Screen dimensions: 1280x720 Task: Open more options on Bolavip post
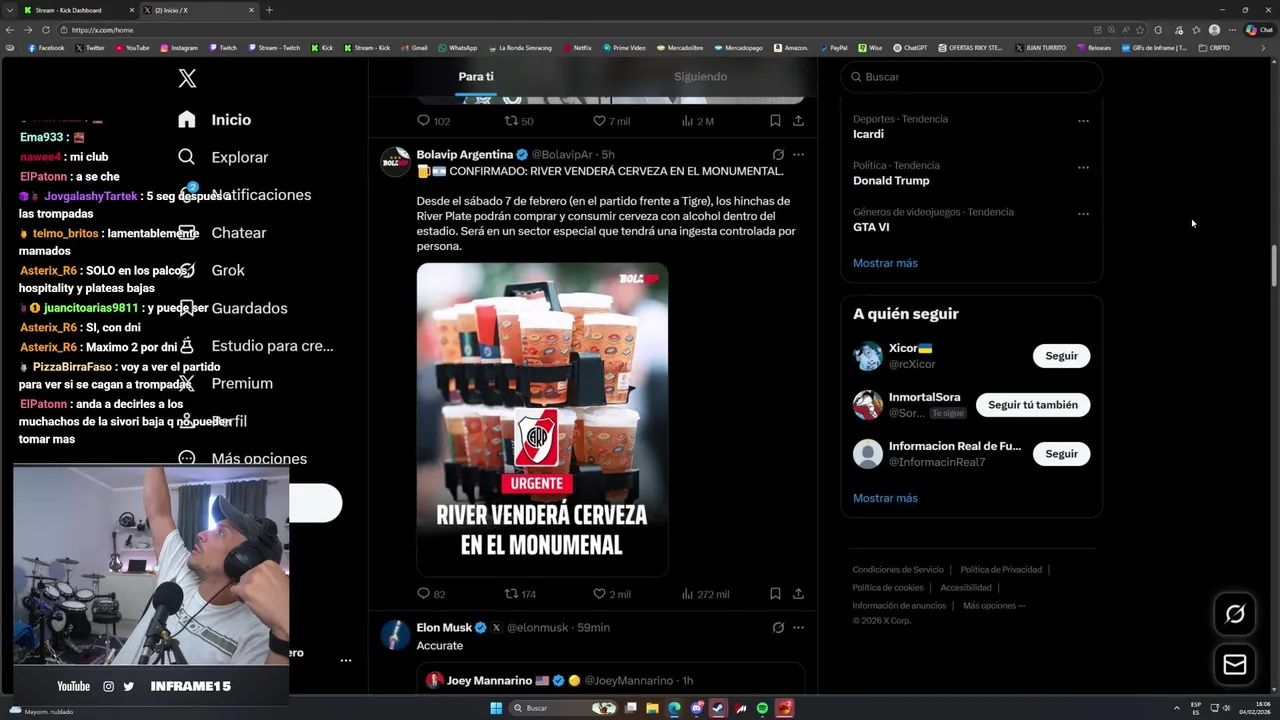798,155
